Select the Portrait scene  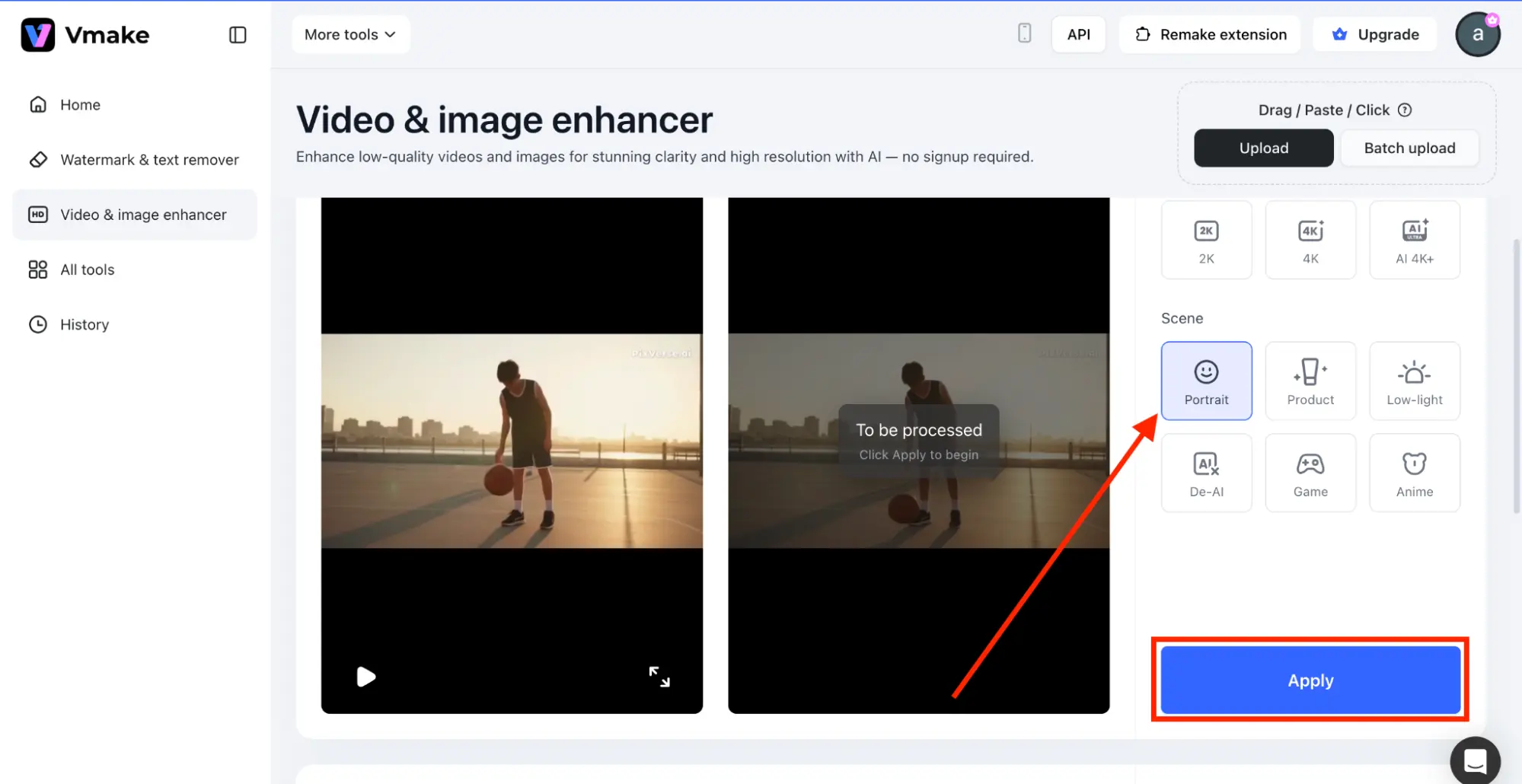click(x=1206, y=381)
